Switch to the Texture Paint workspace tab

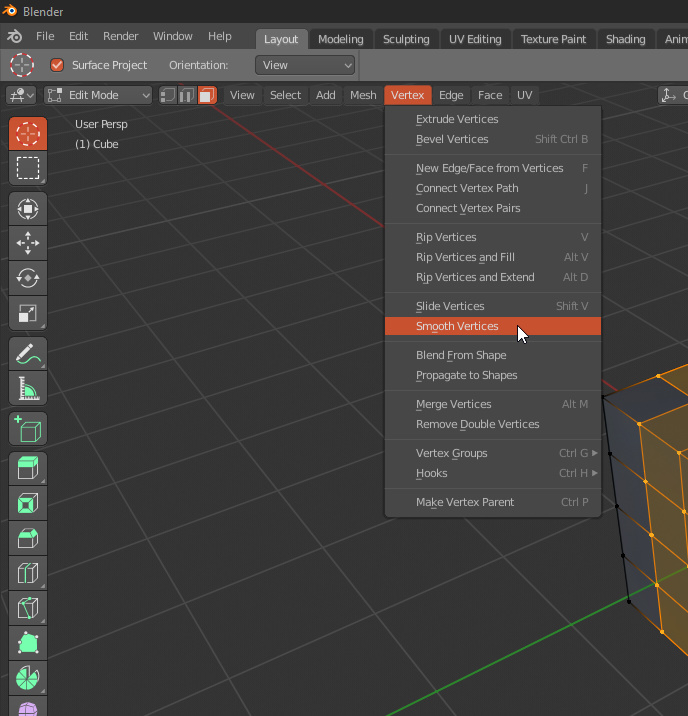tap(553, 39)
